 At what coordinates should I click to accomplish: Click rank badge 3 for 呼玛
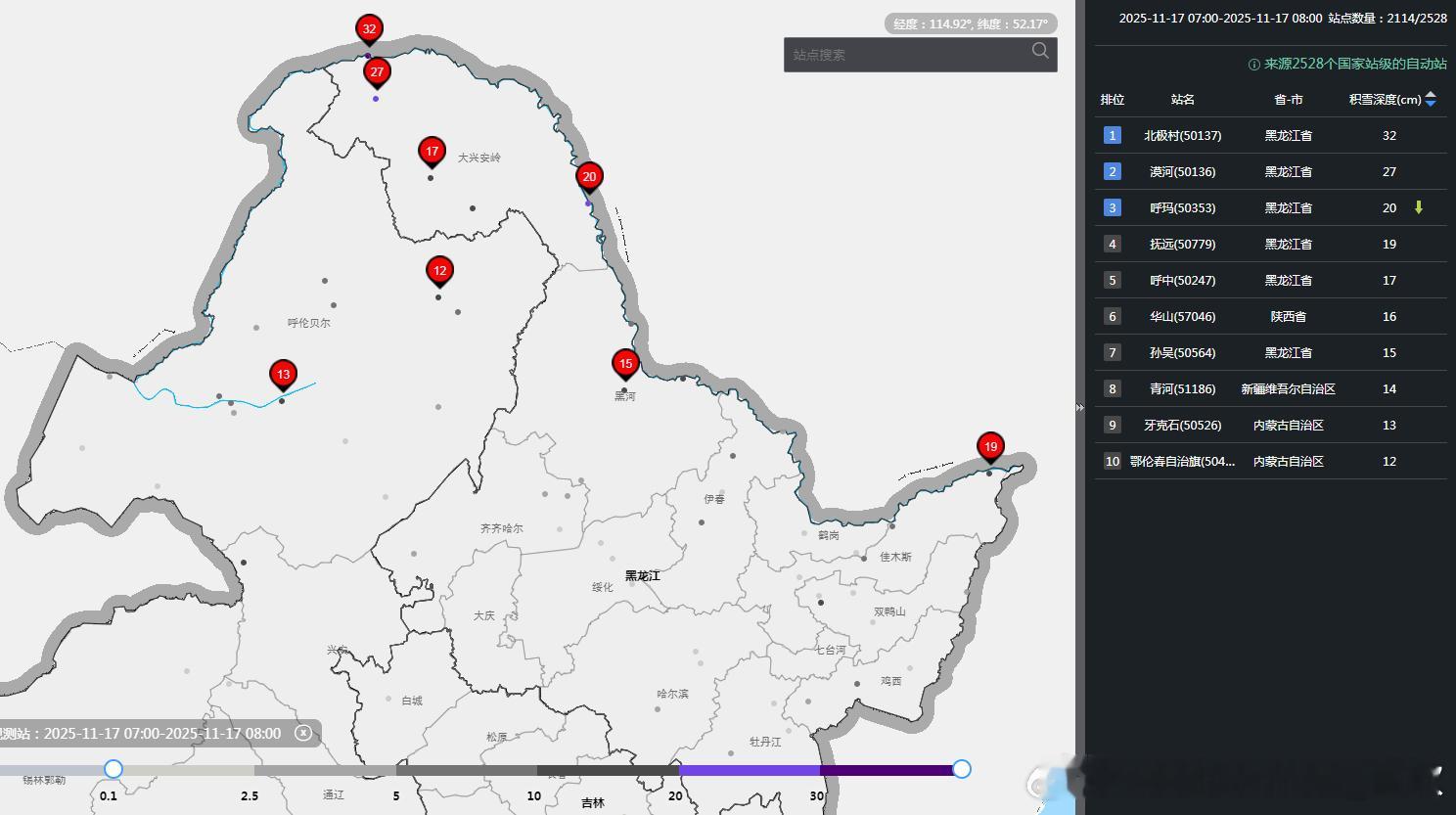click(1112, 207)
